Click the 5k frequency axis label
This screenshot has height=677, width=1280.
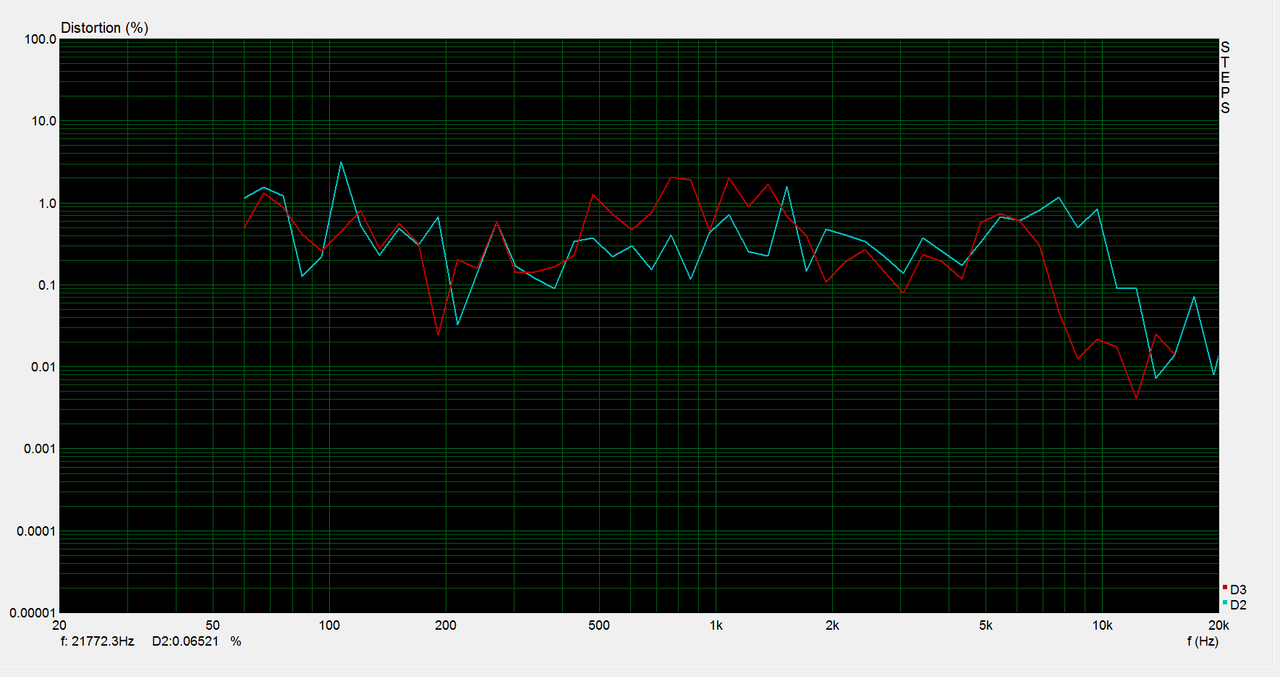point(986,626)
